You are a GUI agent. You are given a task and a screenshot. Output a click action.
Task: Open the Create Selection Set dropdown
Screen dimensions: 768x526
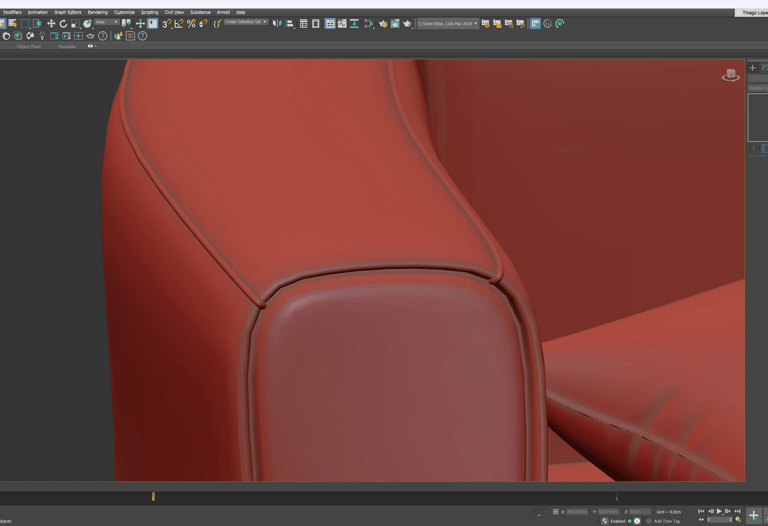tap(246, 22)
